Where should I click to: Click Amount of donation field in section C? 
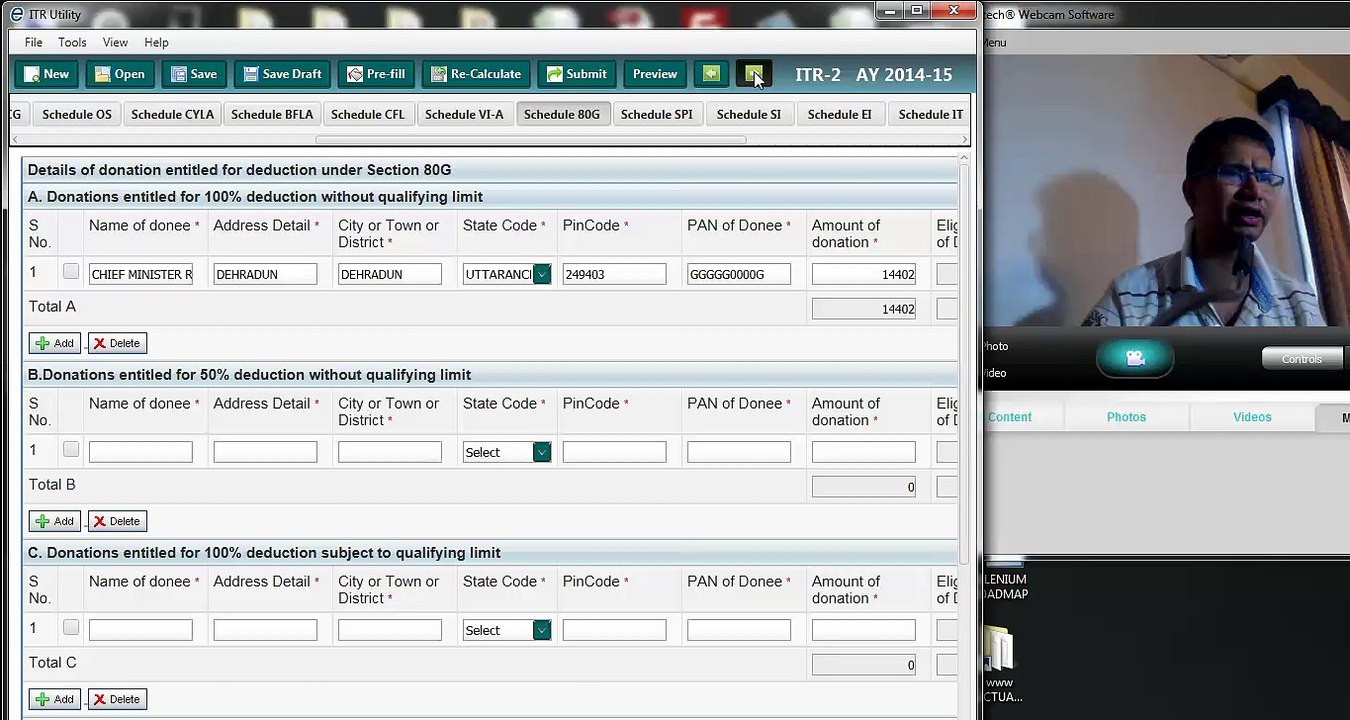(x=864, y=630)
